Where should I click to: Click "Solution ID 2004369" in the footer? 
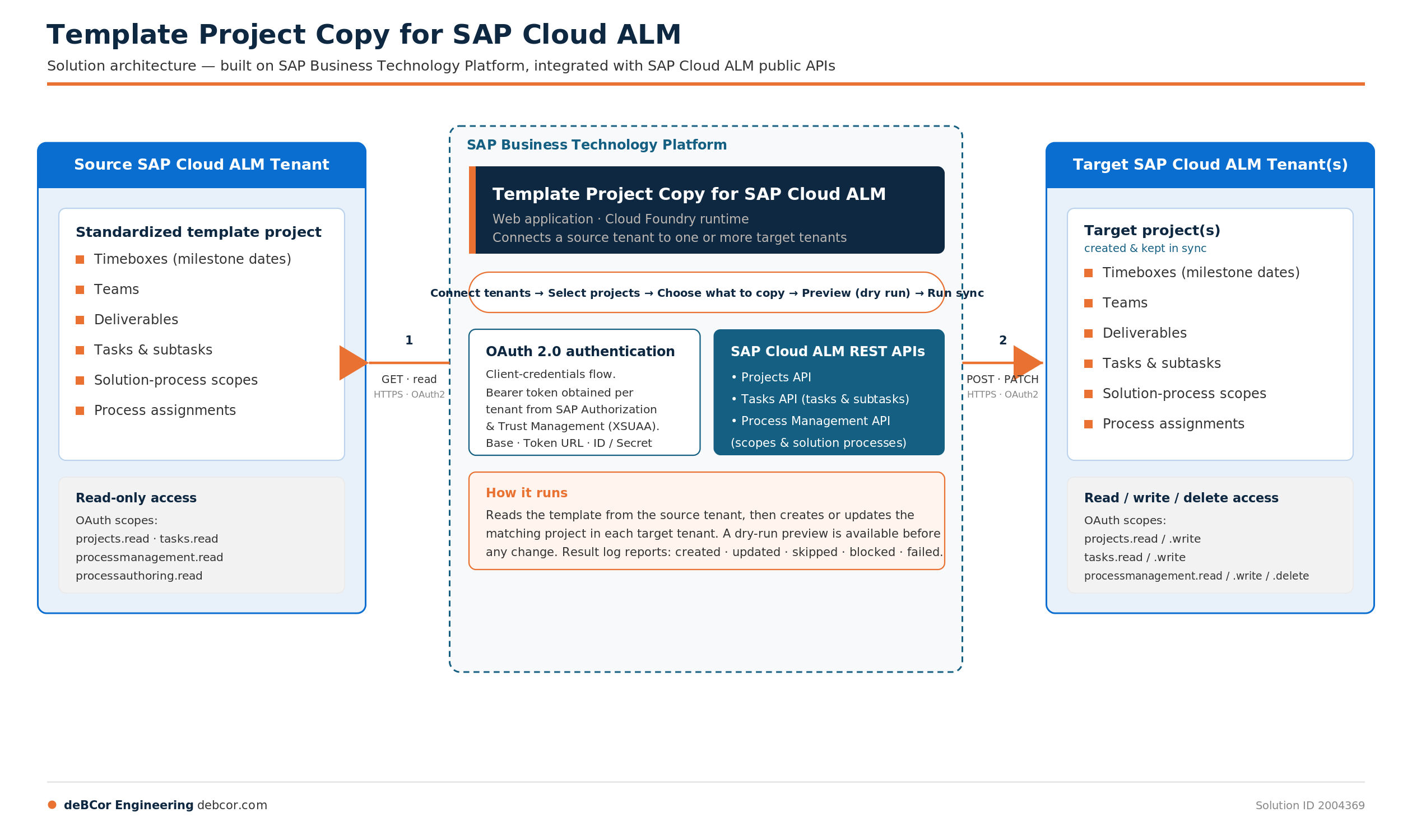1309,805
